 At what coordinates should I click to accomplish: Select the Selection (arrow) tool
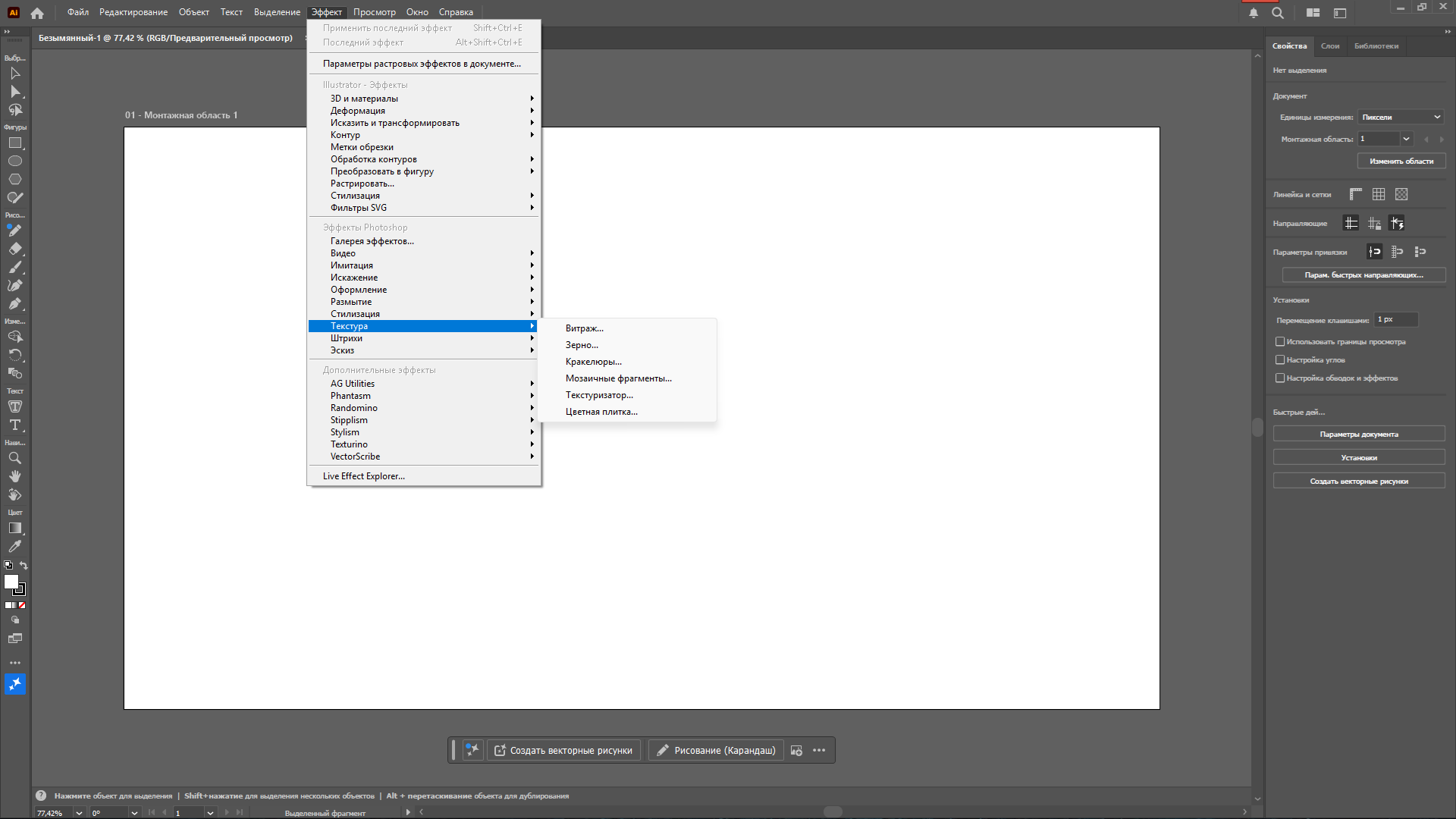coord(14,74)
